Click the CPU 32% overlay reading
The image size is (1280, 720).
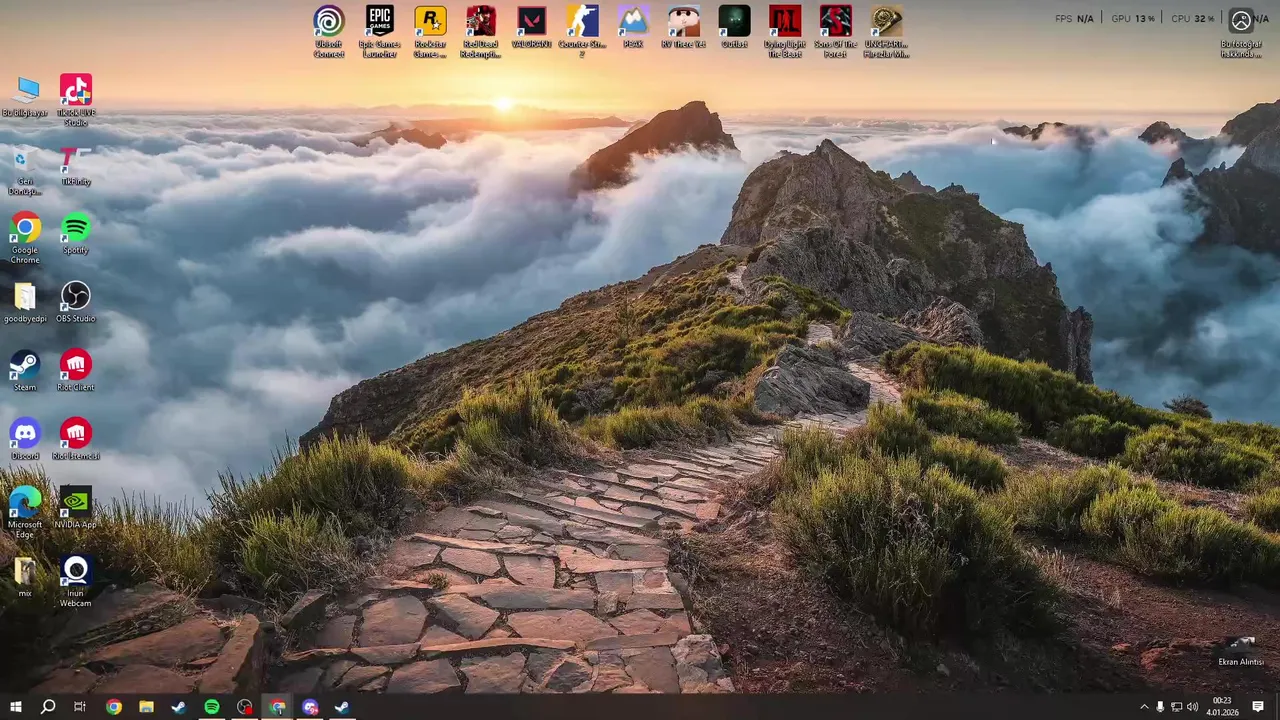point(1192,18)
